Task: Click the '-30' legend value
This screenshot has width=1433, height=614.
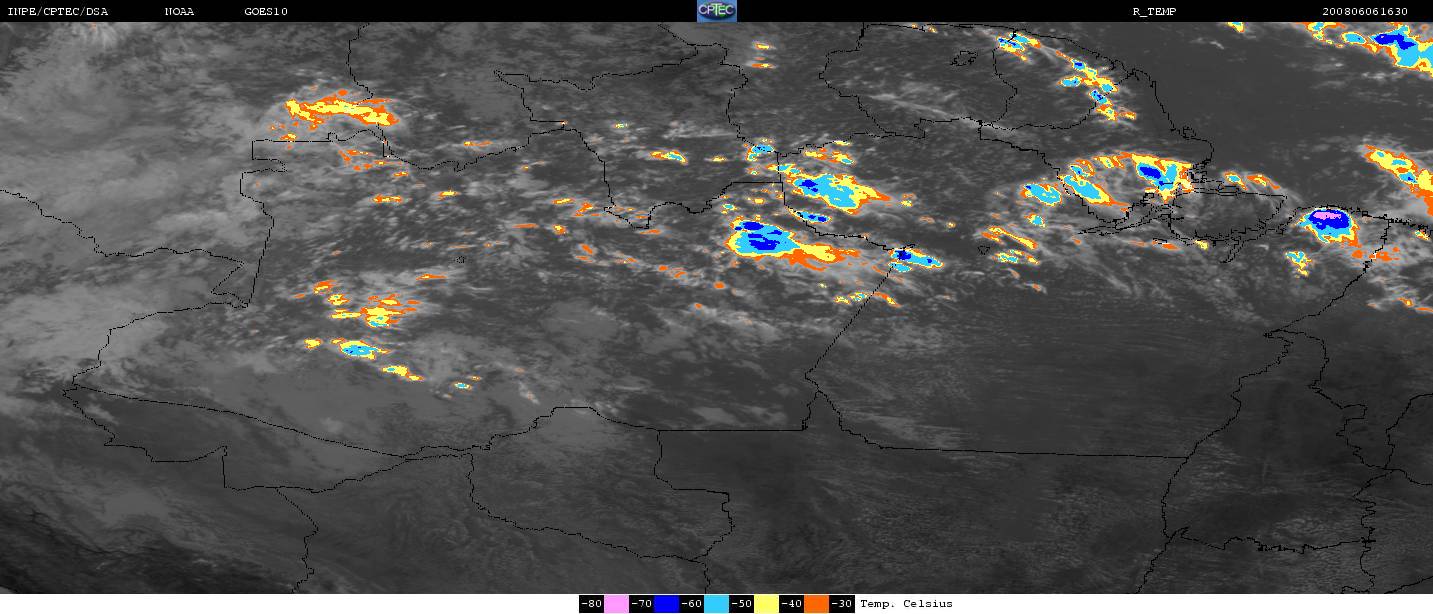Action: (842, 604)
